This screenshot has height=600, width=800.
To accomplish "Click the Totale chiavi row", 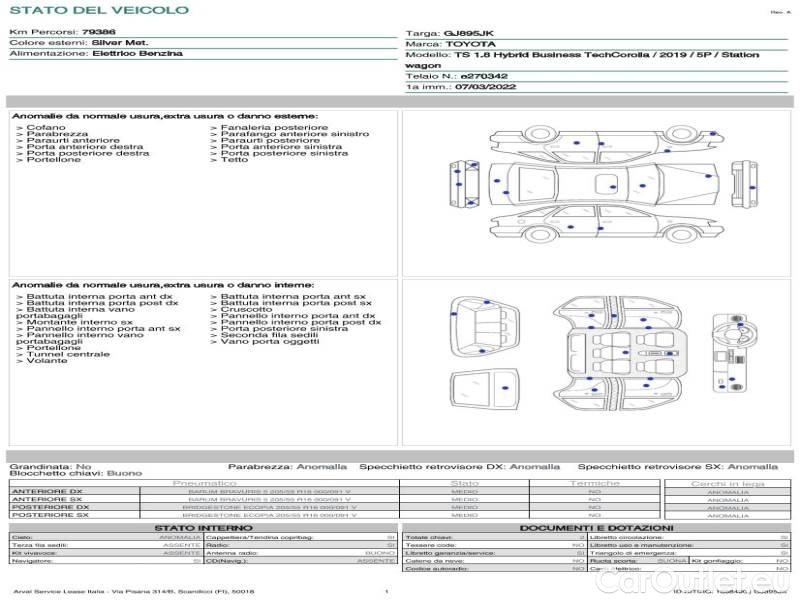I will point(494,537).
